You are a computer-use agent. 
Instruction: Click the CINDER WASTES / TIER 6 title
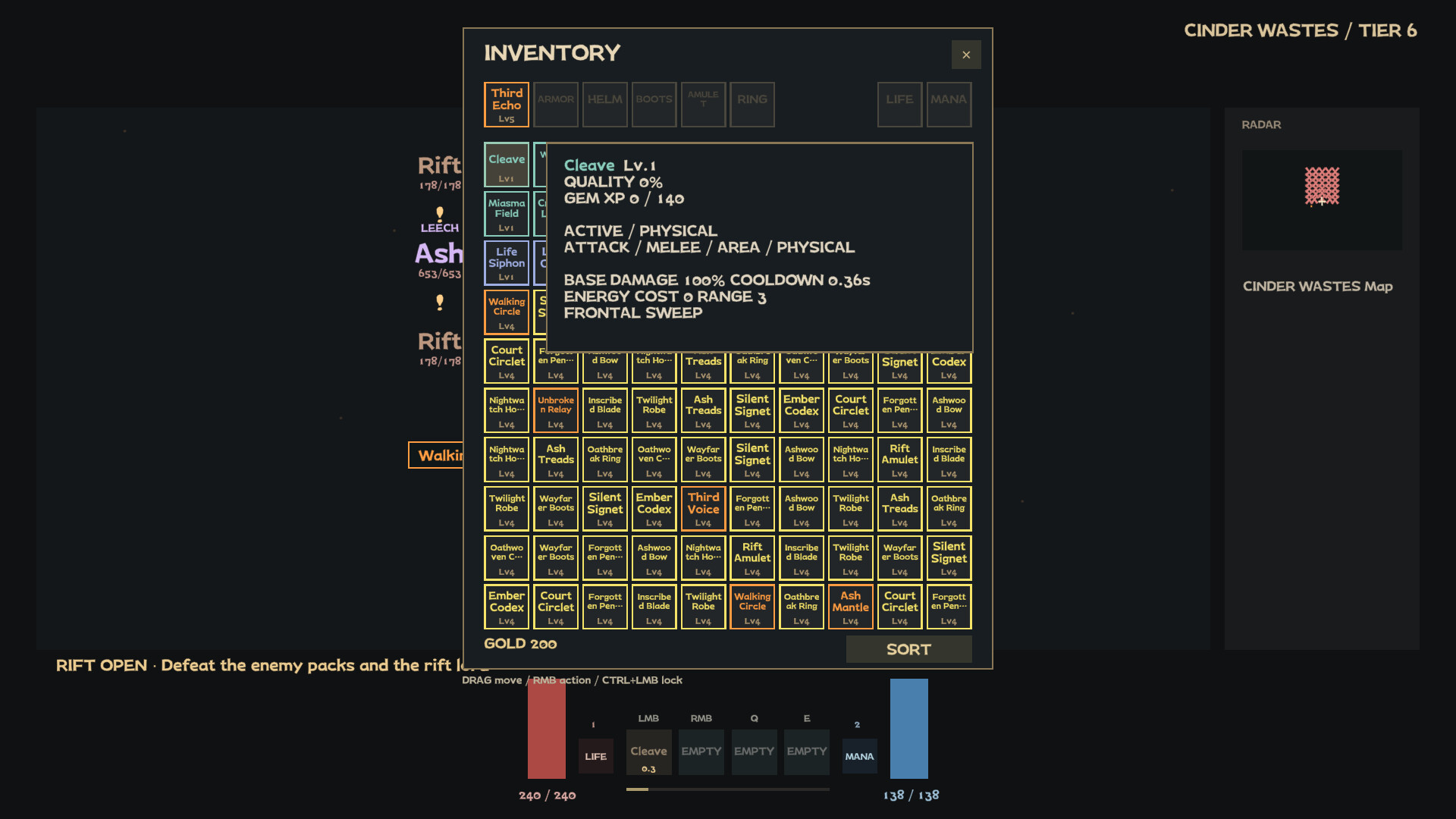pos(1300,30)
